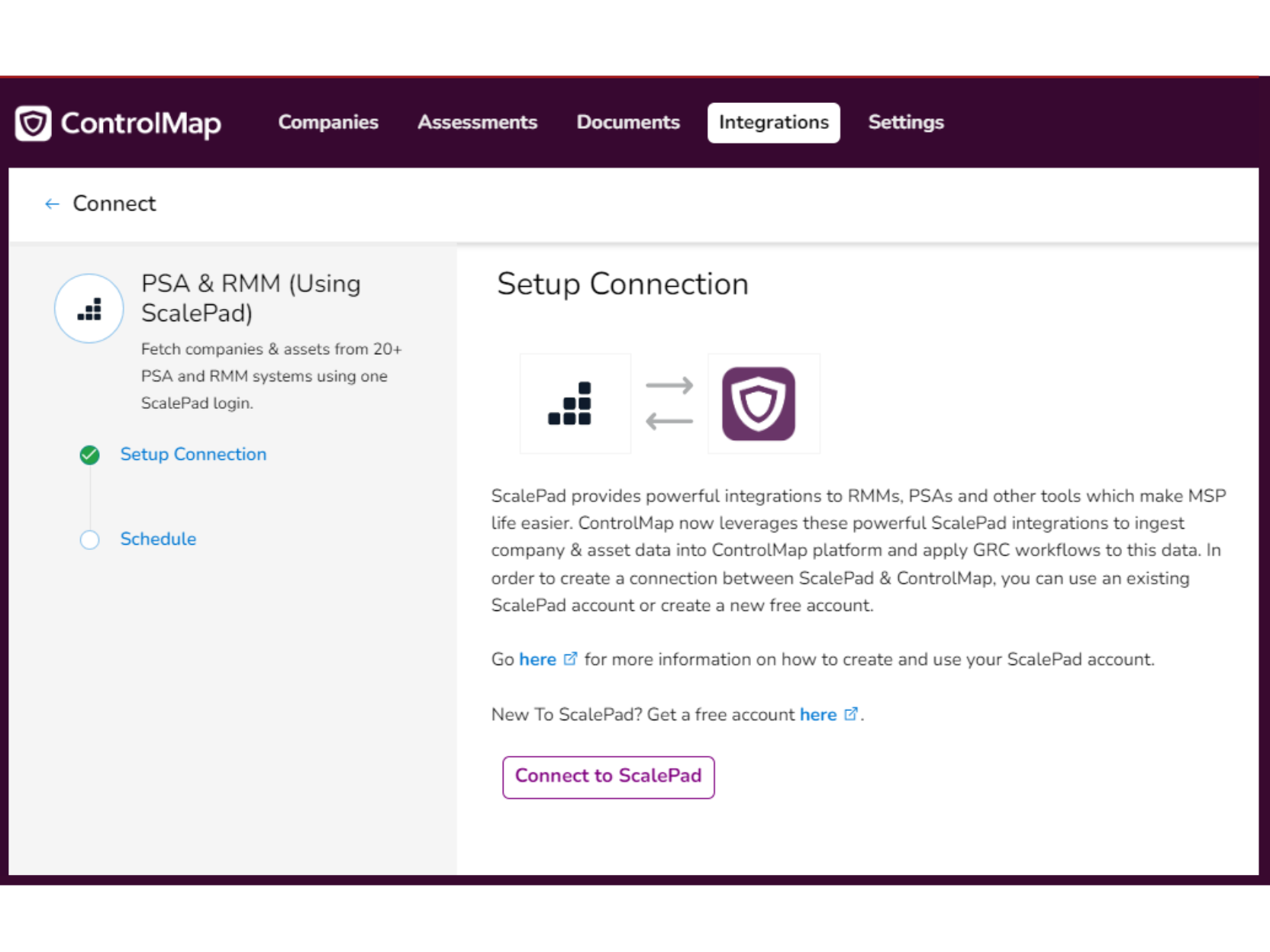Click the Connect to ScalePad button
The height and width of the screenshot is (952, 1270).
coord(608,777)
